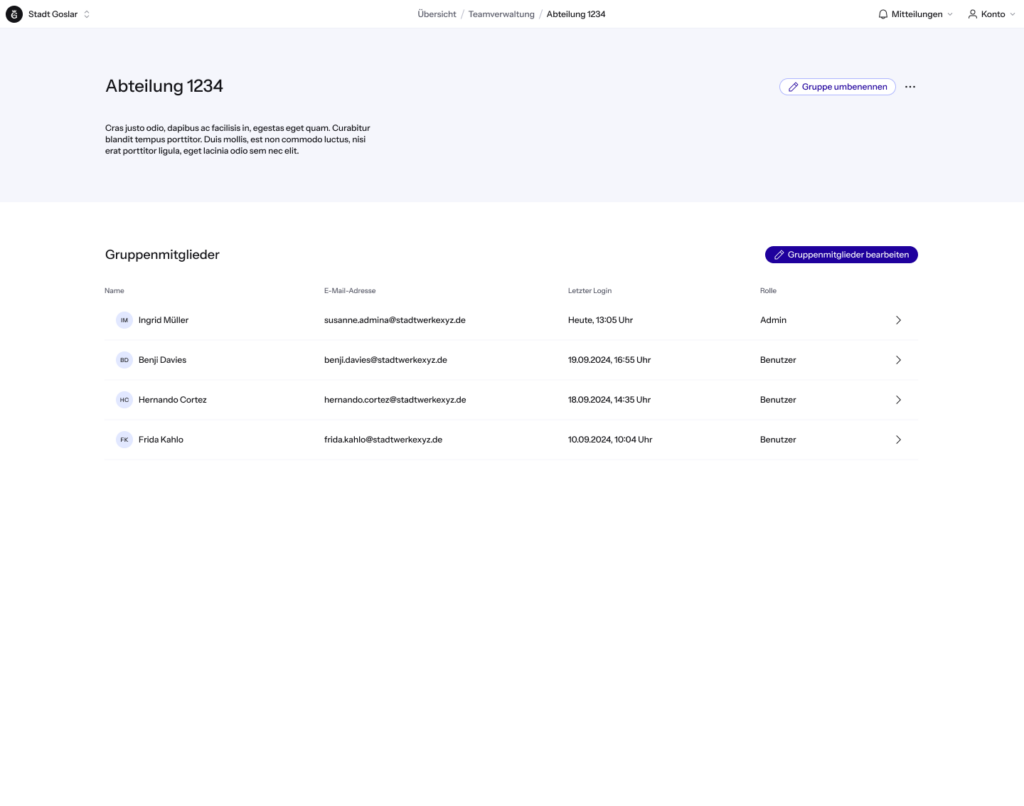Click the Abteilung 1234 breadcrumb
The image size is (1024, 806).
[x=576, y=14]
